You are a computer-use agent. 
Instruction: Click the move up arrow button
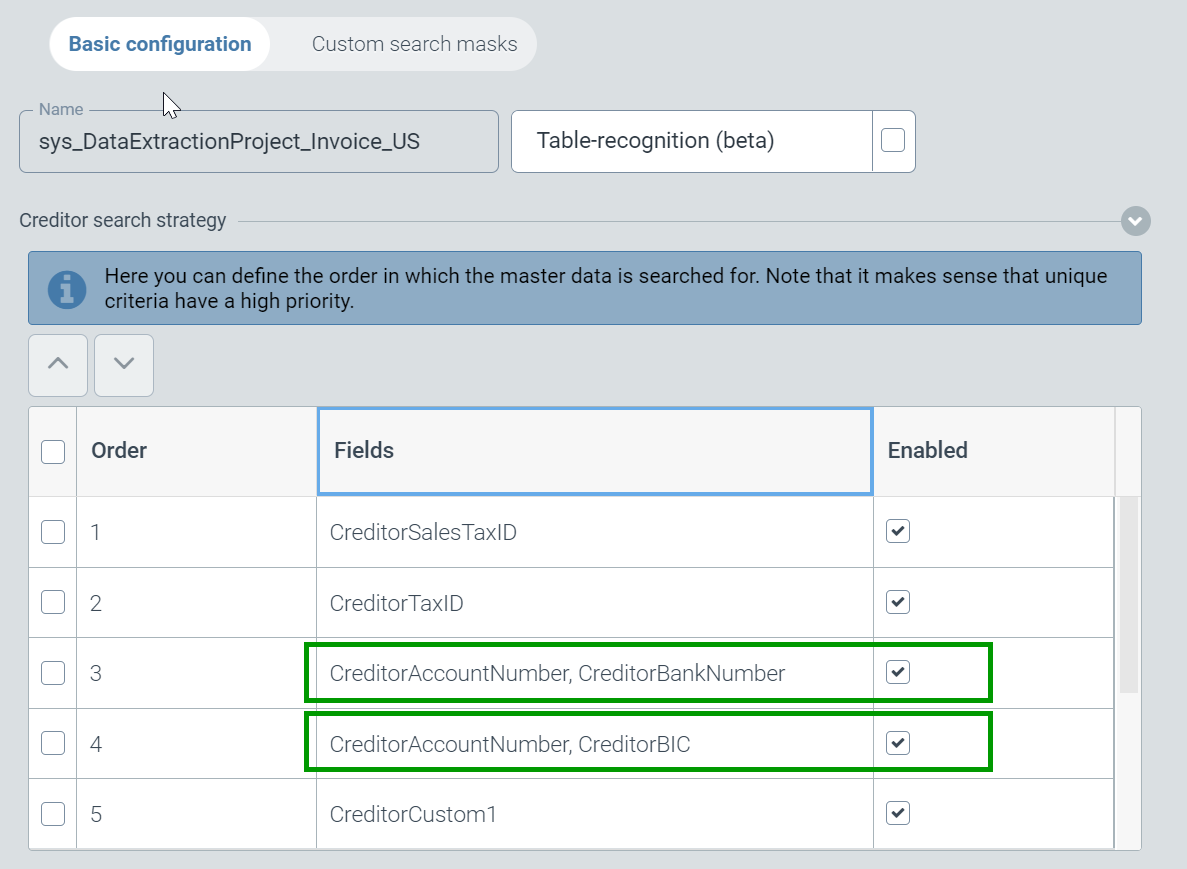tap(58, 365)
